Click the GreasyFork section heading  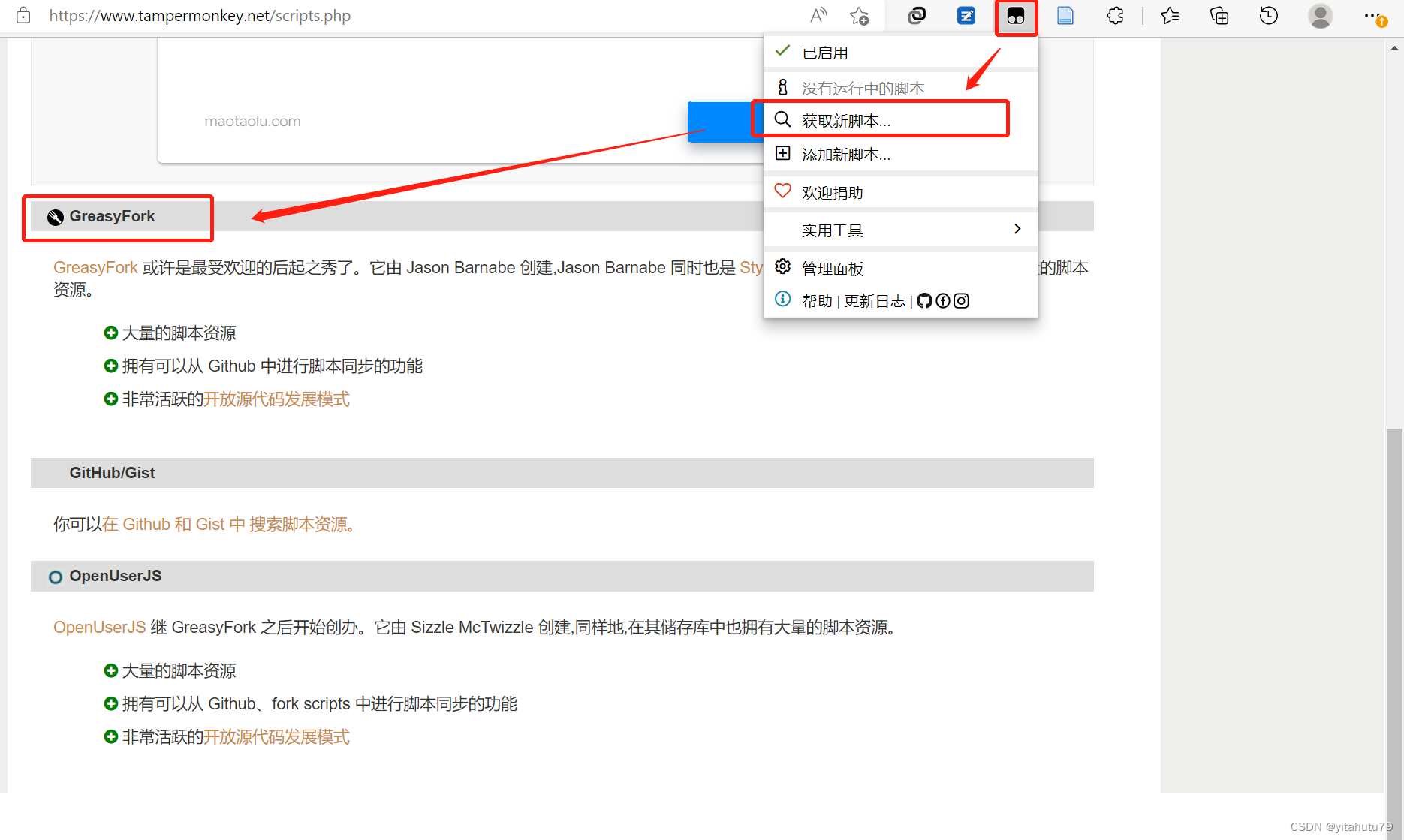coord(112,216)
